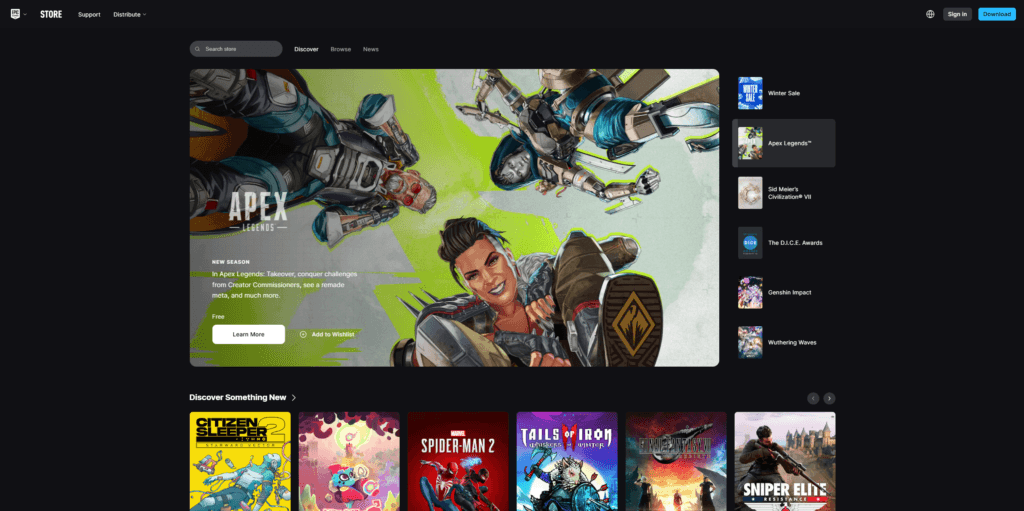Expand the Epic Games logo dropdown arrow
1024x511 pixels.
pyautogui.click(x=25, y=14)
